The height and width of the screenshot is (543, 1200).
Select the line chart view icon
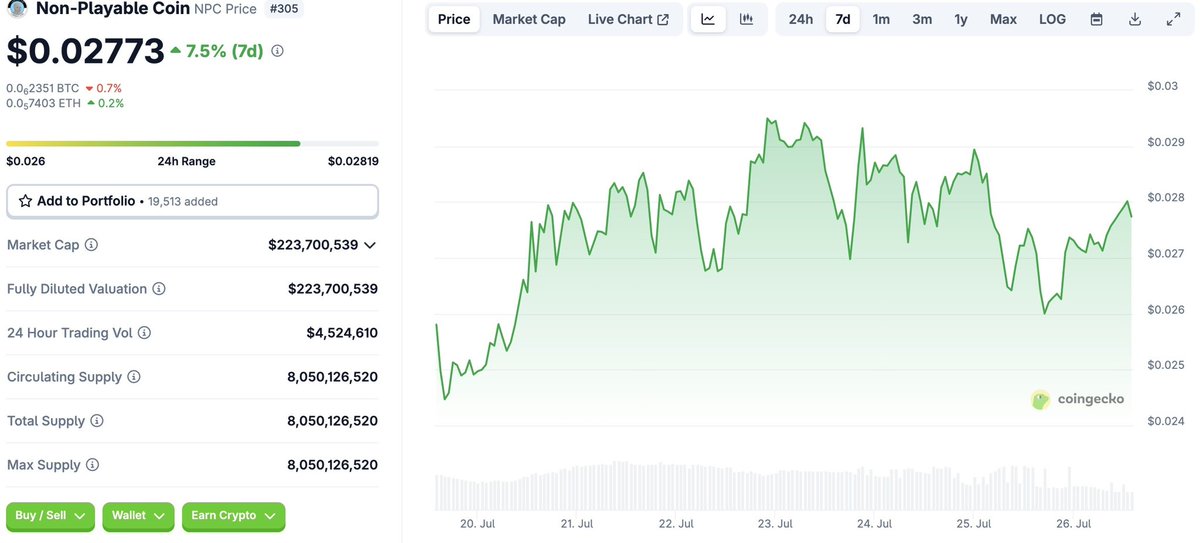pos(708,19)
